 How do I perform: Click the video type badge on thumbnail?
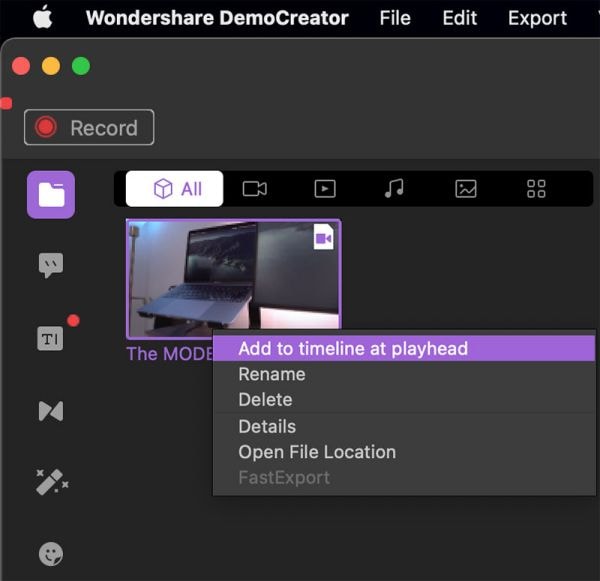(x=323, y=237)
